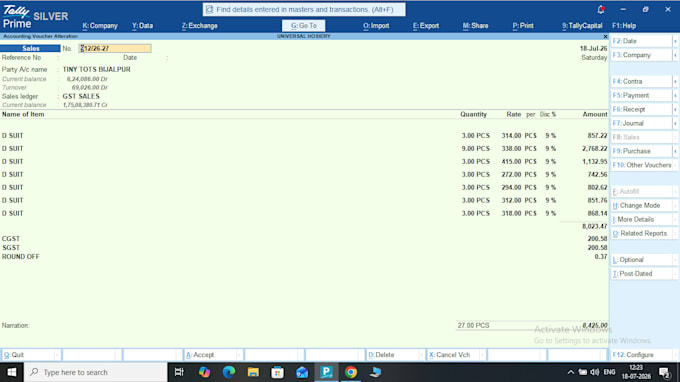This screenshot has width=680, height=382.
Task: Open the E: Export menu
Action: (426, 26)
